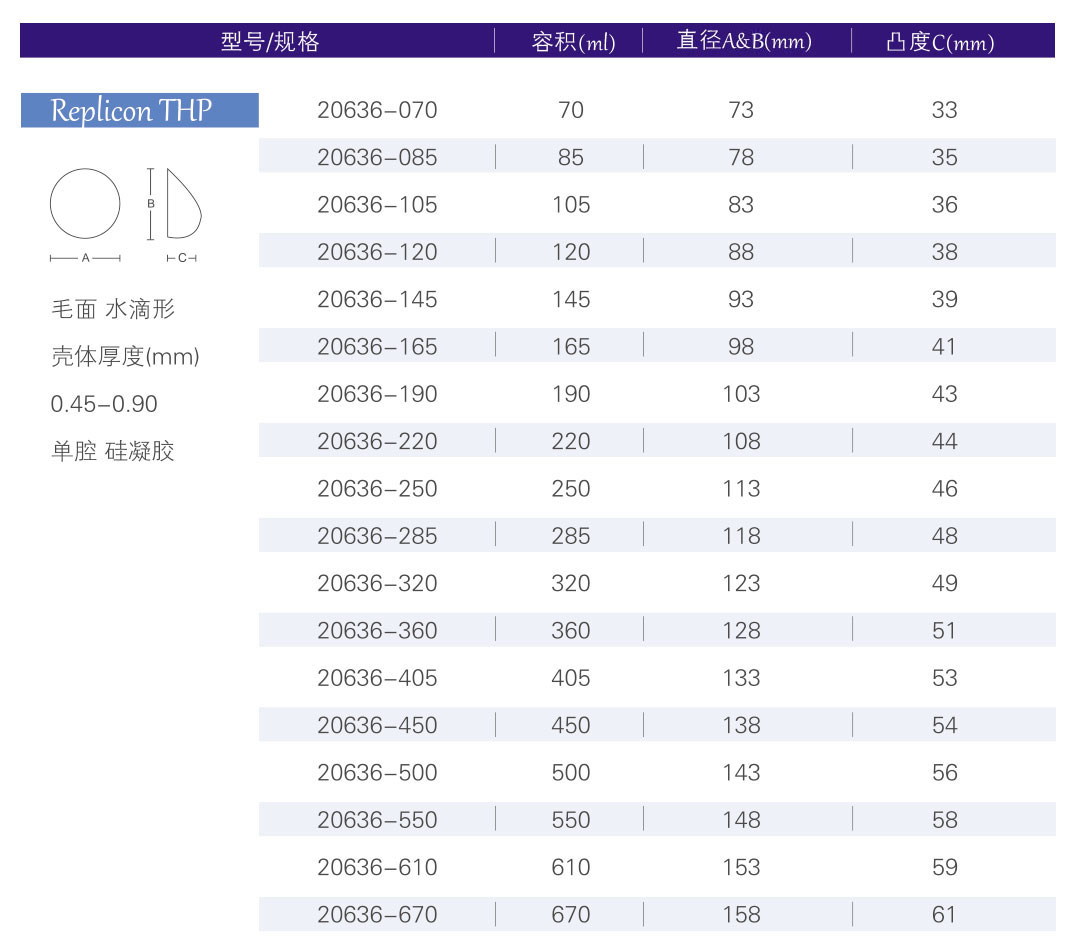The height and width of the screenshot is (942, 1080).
Task: Click the projection value 39
Action: click(x=944, y=300)
